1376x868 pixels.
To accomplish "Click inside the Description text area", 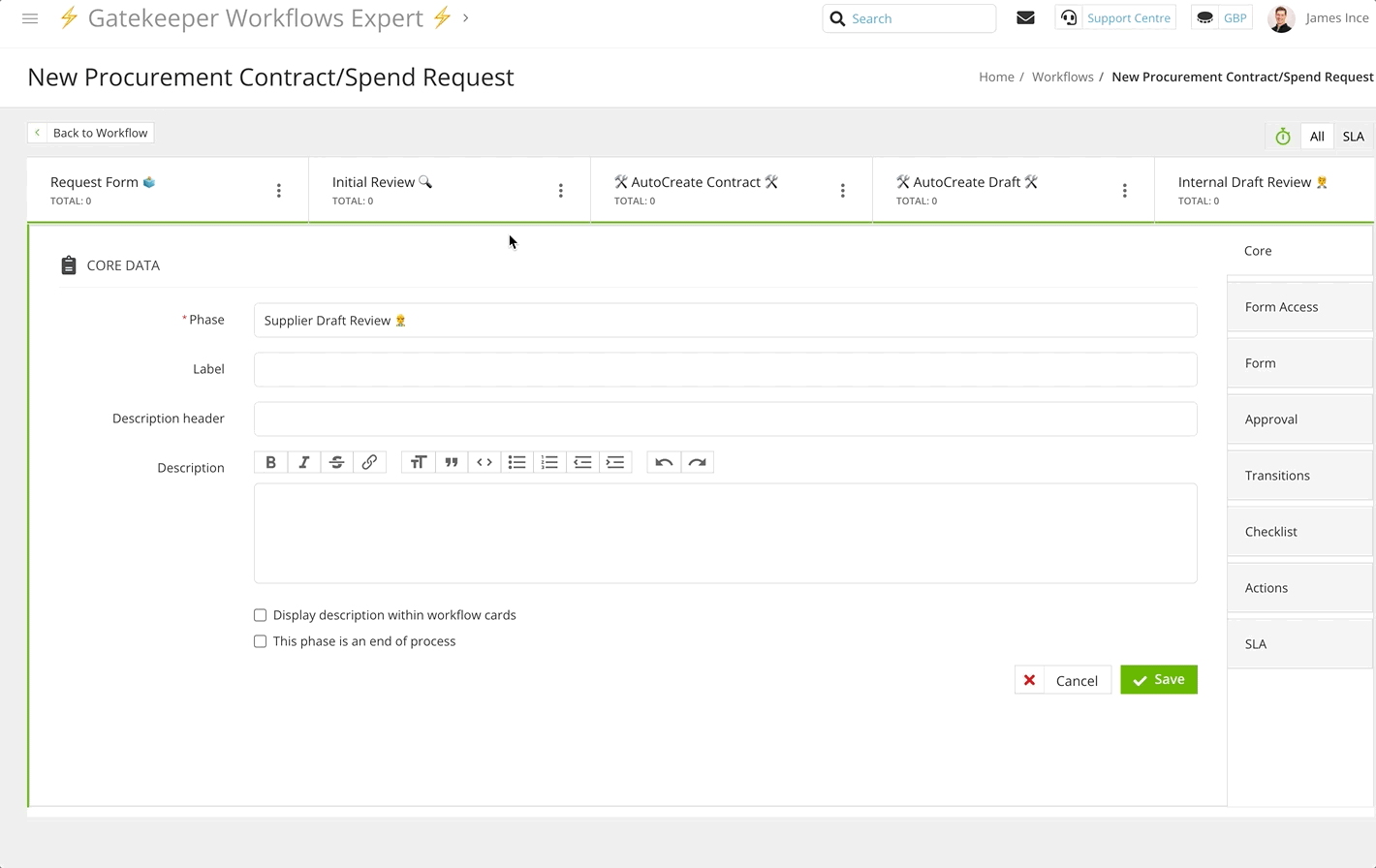I will point(725,534).
